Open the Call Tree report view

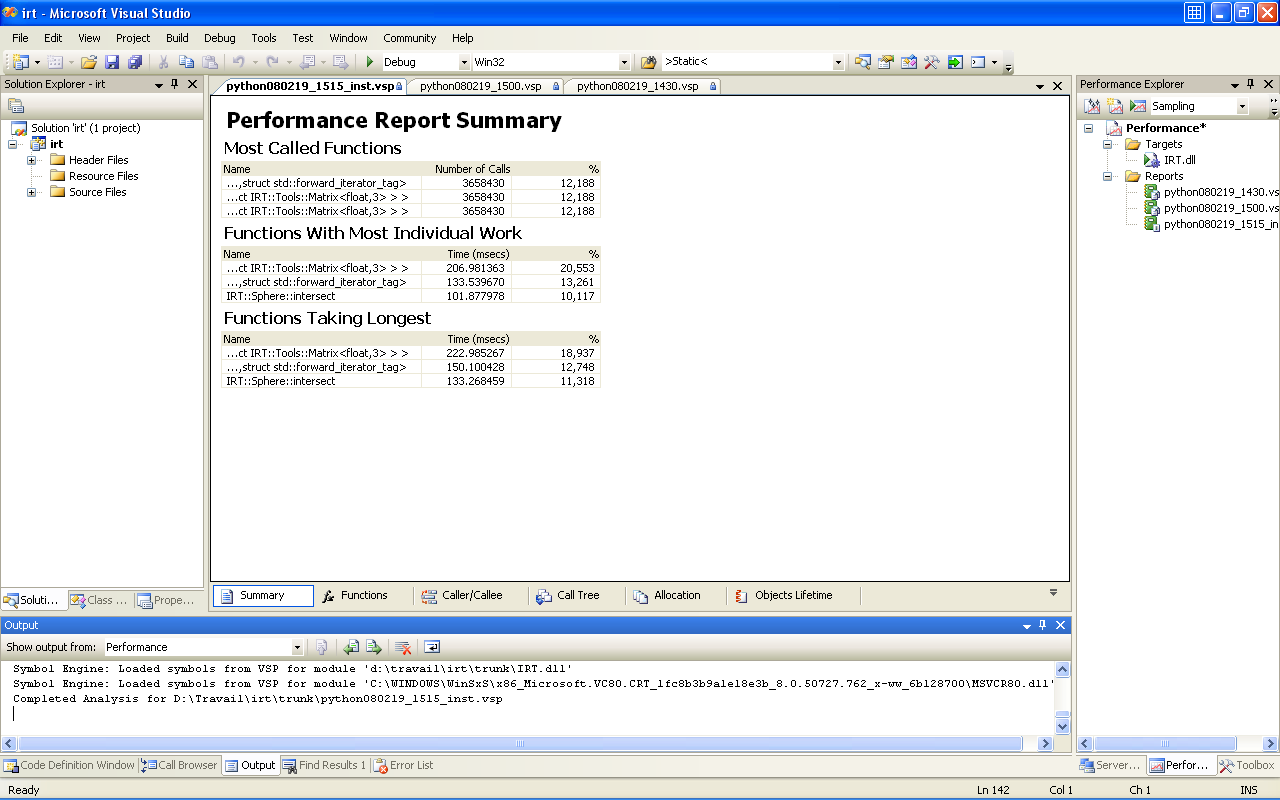coord(568,595)
